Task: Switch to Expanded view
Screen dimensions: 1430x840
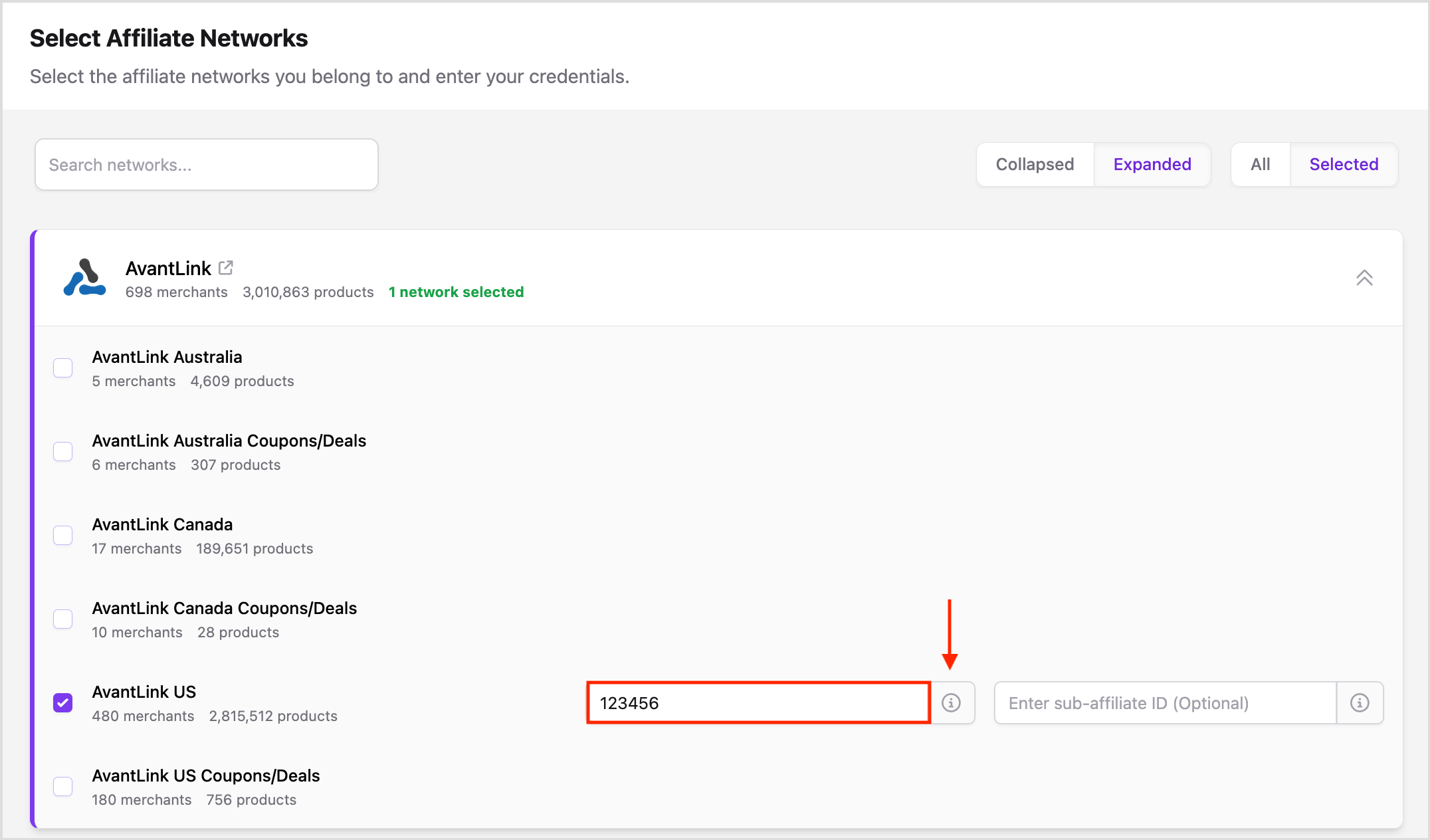Action: 1152,164
